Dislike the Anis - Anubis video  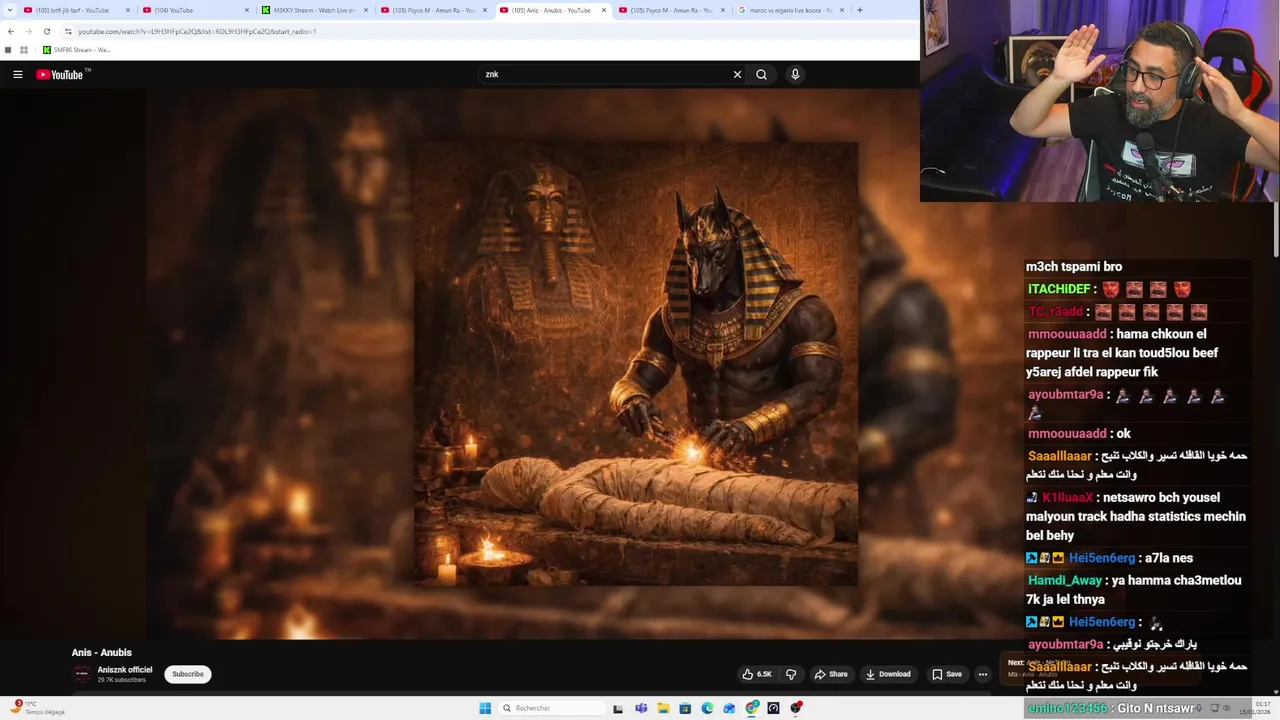point(791,674)
